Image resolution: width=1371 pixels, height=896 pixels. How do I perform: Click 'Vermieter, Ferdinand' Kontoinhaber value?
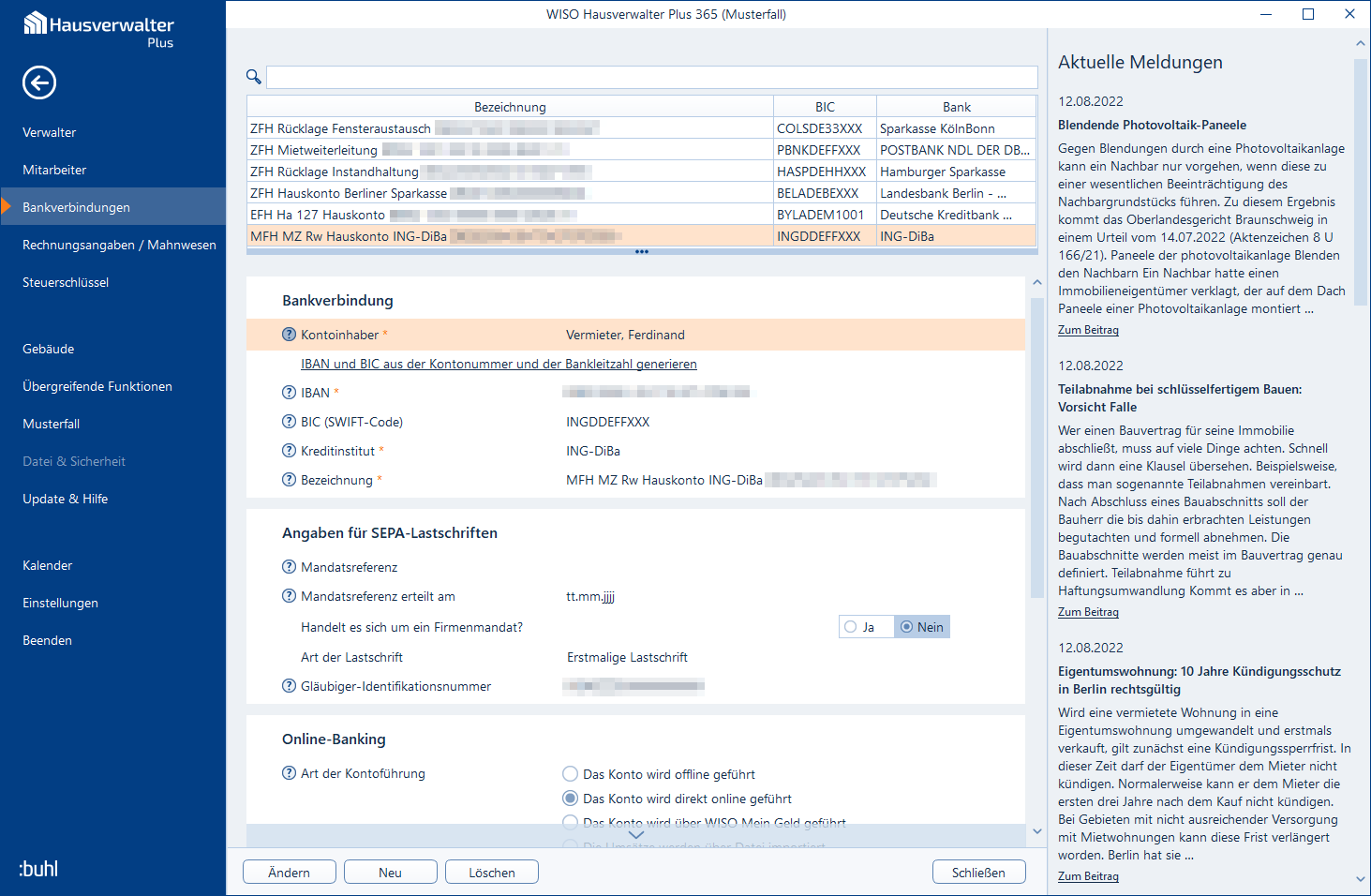pyautogui.click(x=625, y=335)
